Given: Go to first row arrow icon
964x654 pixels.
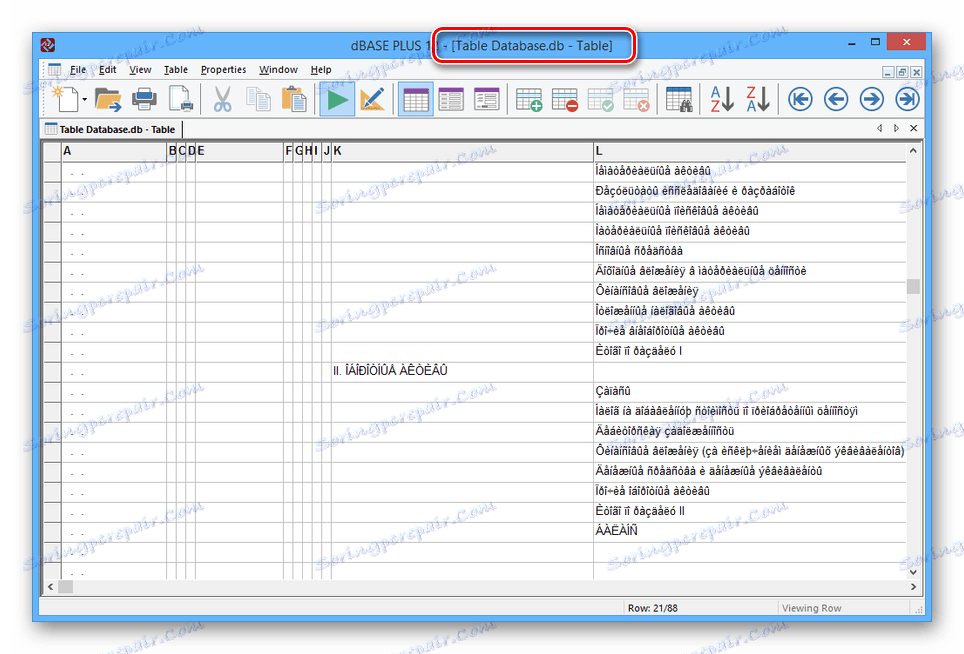Looking at the screenshot, I should coord(800,99).
